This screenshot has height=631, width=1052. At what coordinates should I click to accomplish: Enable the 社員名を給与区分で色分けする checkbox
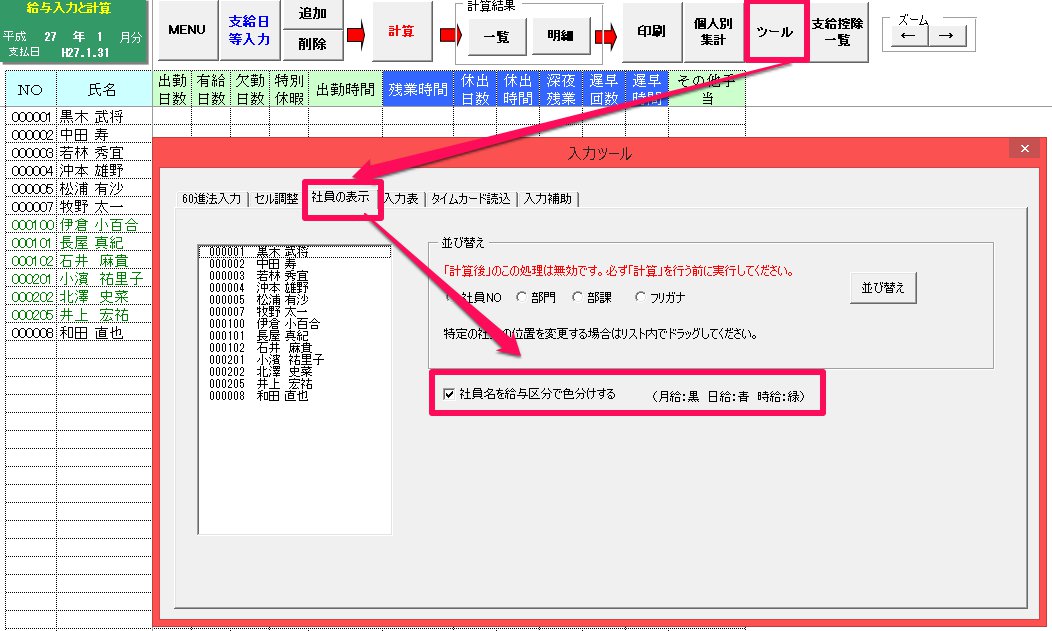click(x=449, y=394)
